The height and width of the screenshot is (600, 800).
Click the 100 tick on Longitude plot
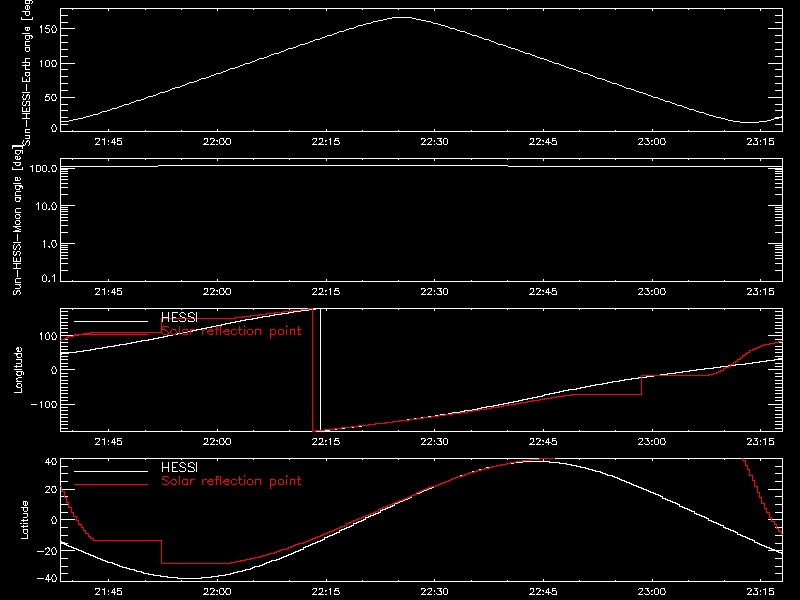(48, 336)
